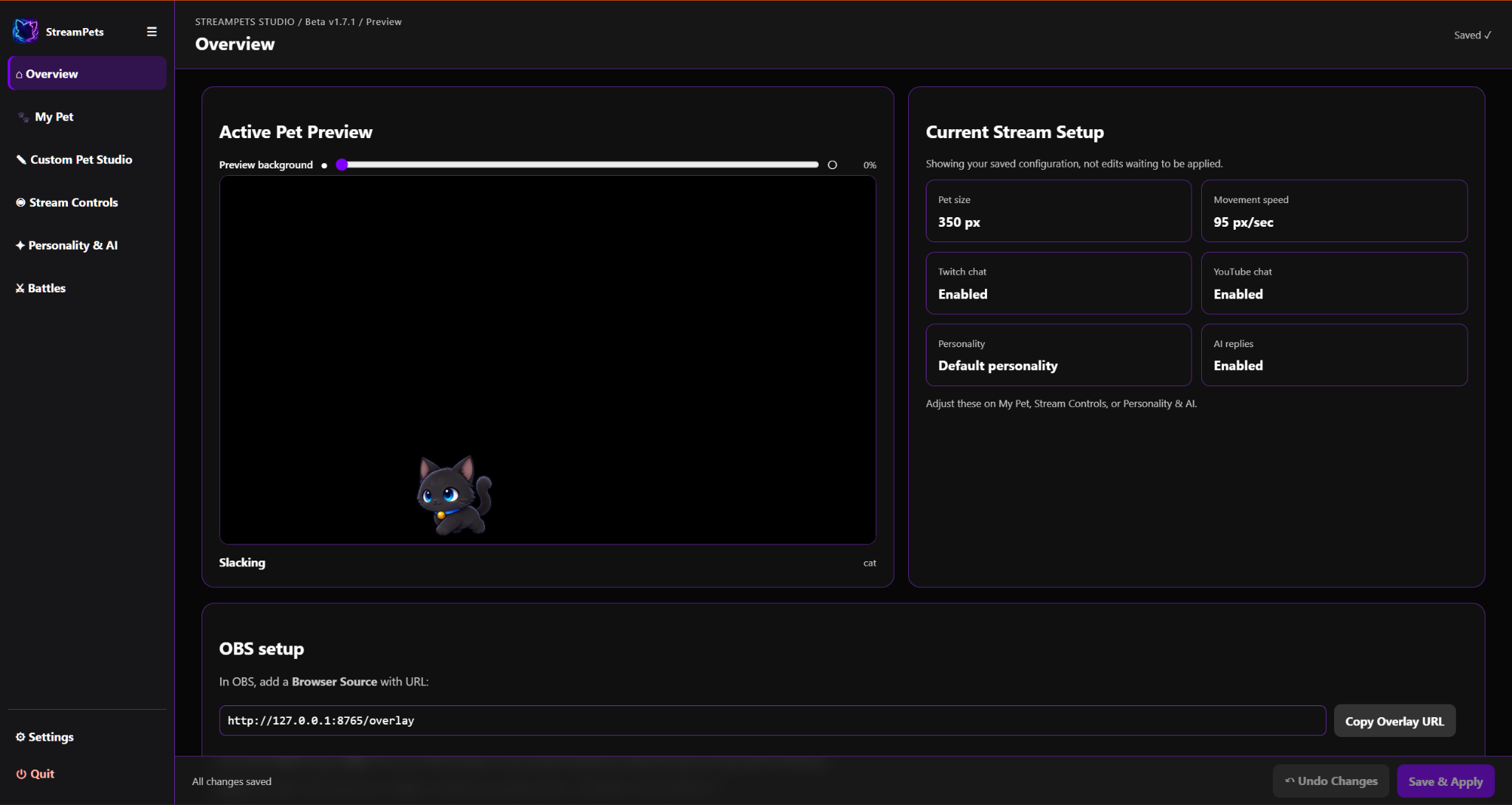Click 'Adjust these on My Pet' hint text

click(x=1062, y=404)
